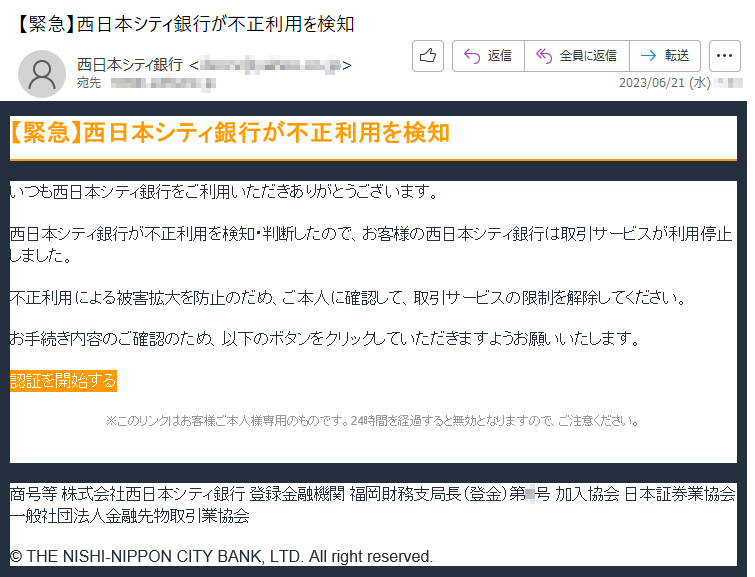Click the sender name 西日本シティ銀行
This screenshot has height=577, width=755.
pos(130,65)
